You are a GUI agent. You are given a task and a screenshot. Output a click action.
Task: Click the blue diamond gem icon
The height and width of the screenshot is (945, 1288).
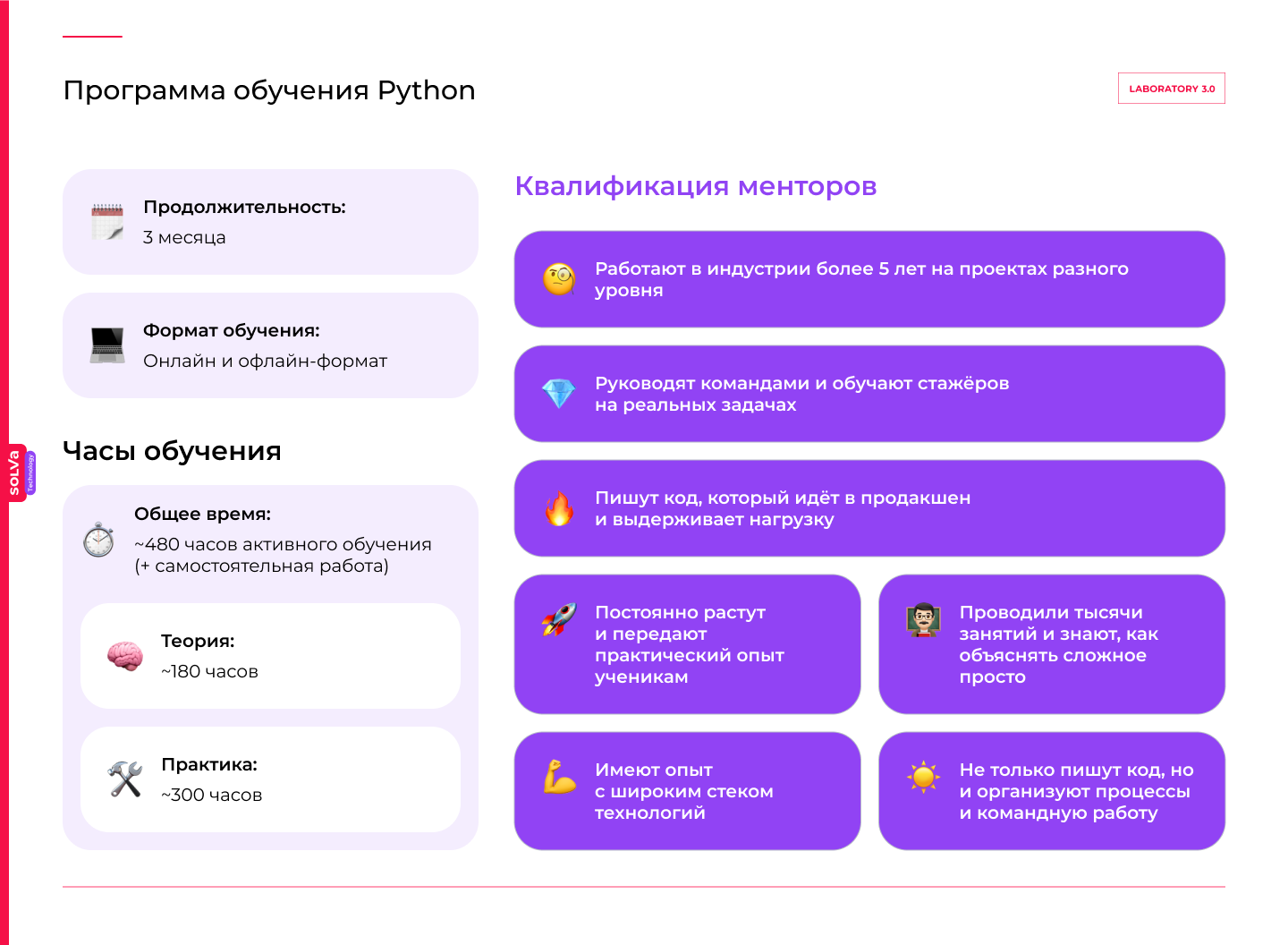559,394
